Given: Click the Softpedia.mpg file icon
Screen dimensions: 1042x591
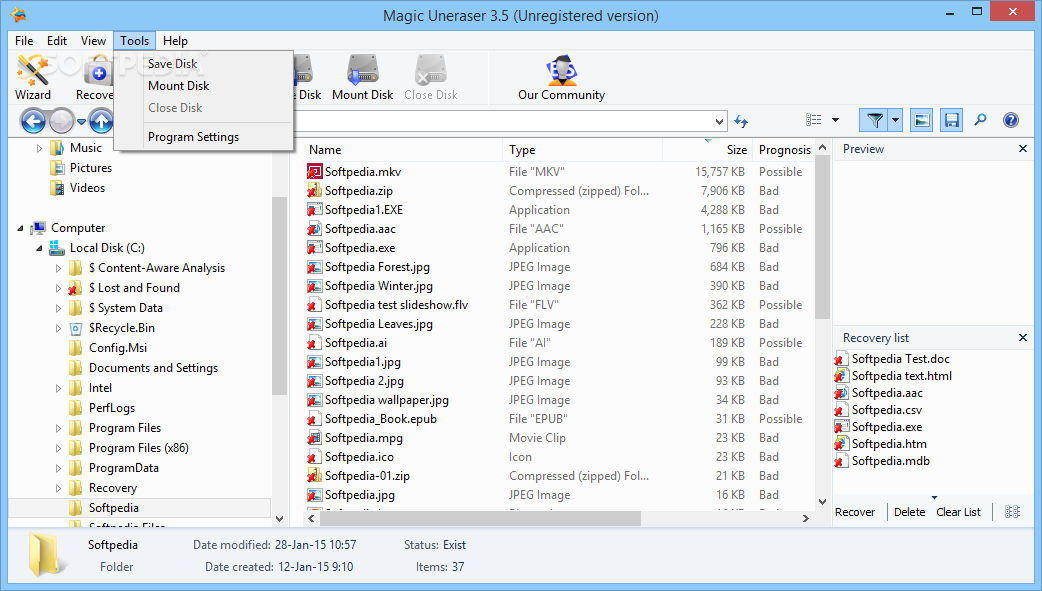Looking at the screenshot, I should click(x=314, y=438).
